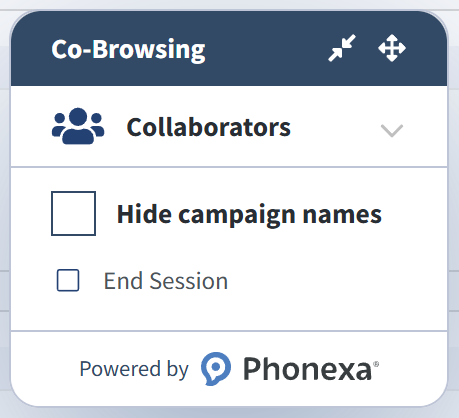The height and width of the screenshot is (418, 459).
Task: Click the Collaborators group people icon
Action: (78, 126)
